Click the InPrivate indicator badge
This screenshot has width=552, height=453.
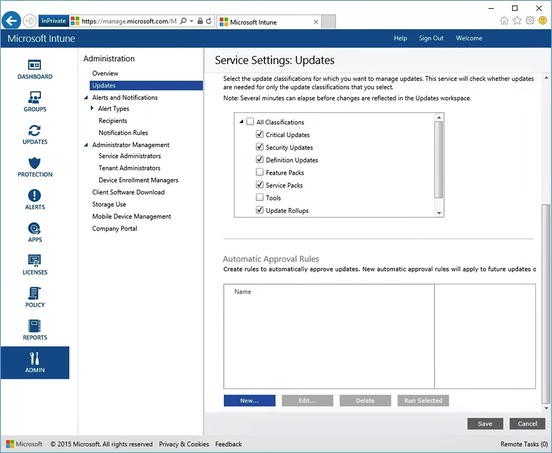(54, 21)
